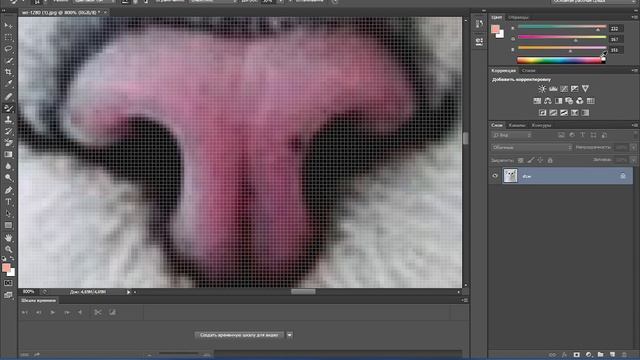Switch to the Channels tab

[x=517, y=125]
